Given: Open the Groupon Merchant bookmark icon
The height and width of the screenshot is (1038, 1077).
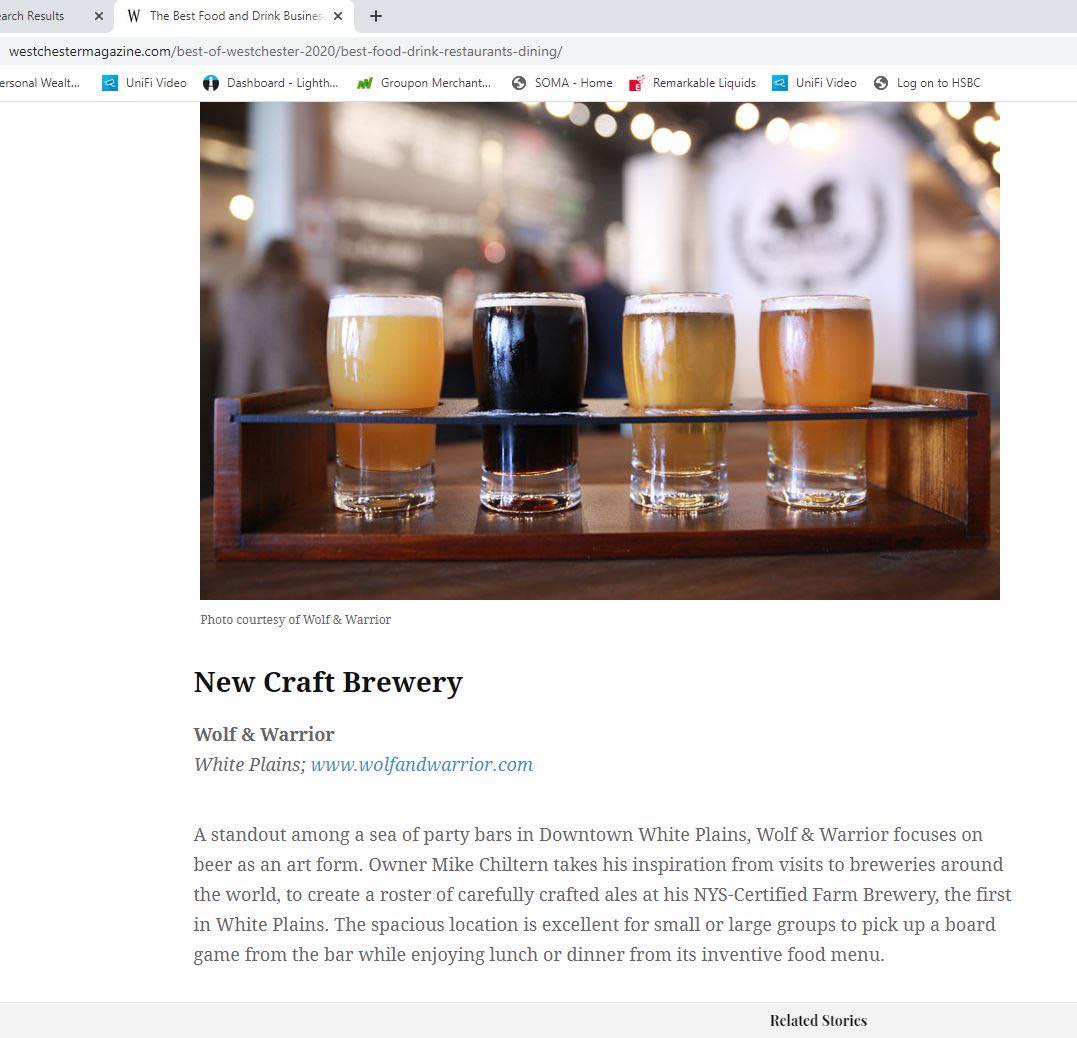Looking at the screenshot, I should tap(365, 83).
